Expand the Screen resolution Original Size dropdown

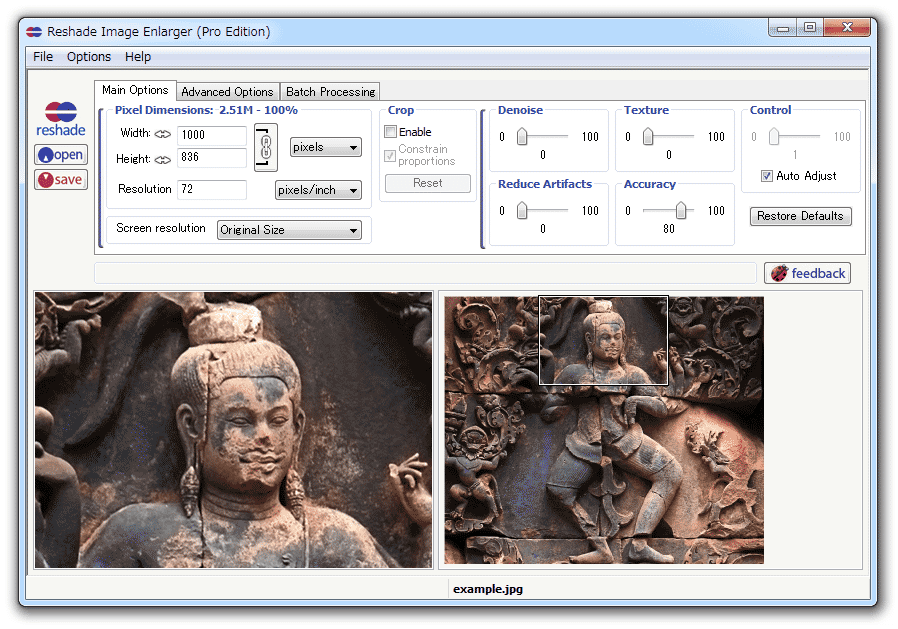click(289, 230)
